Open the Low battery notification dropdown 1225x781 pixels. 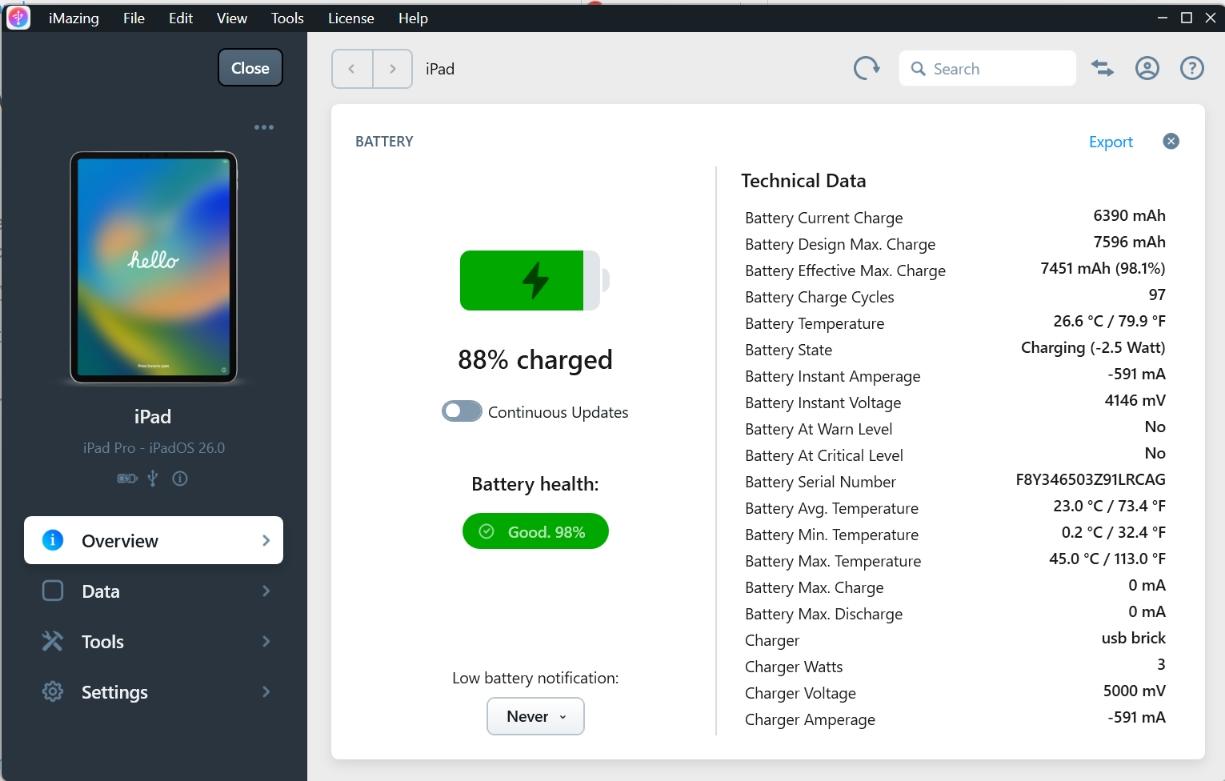(535, 716)
